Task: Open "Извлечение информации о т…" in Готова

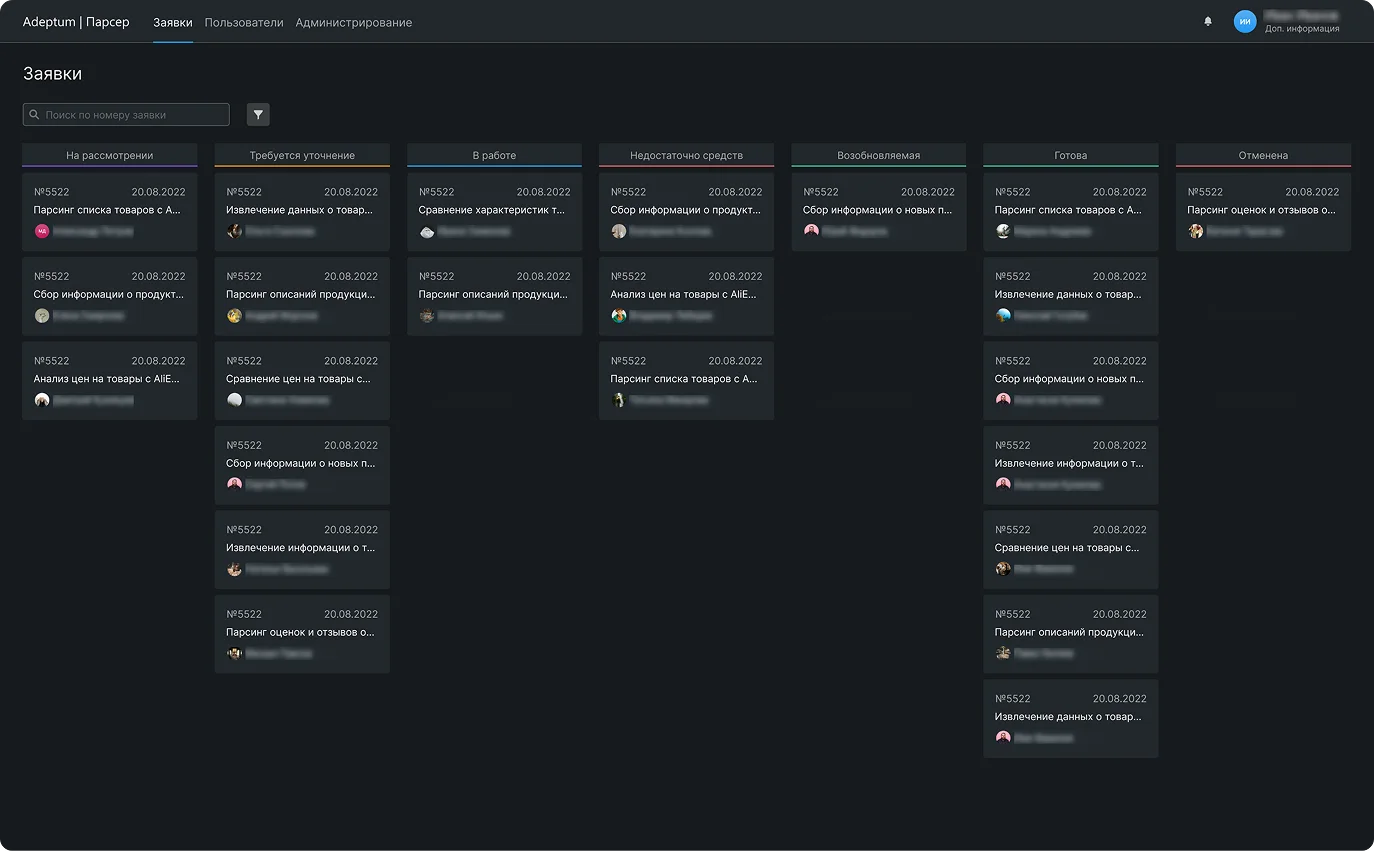Action: pos(1071,465)
